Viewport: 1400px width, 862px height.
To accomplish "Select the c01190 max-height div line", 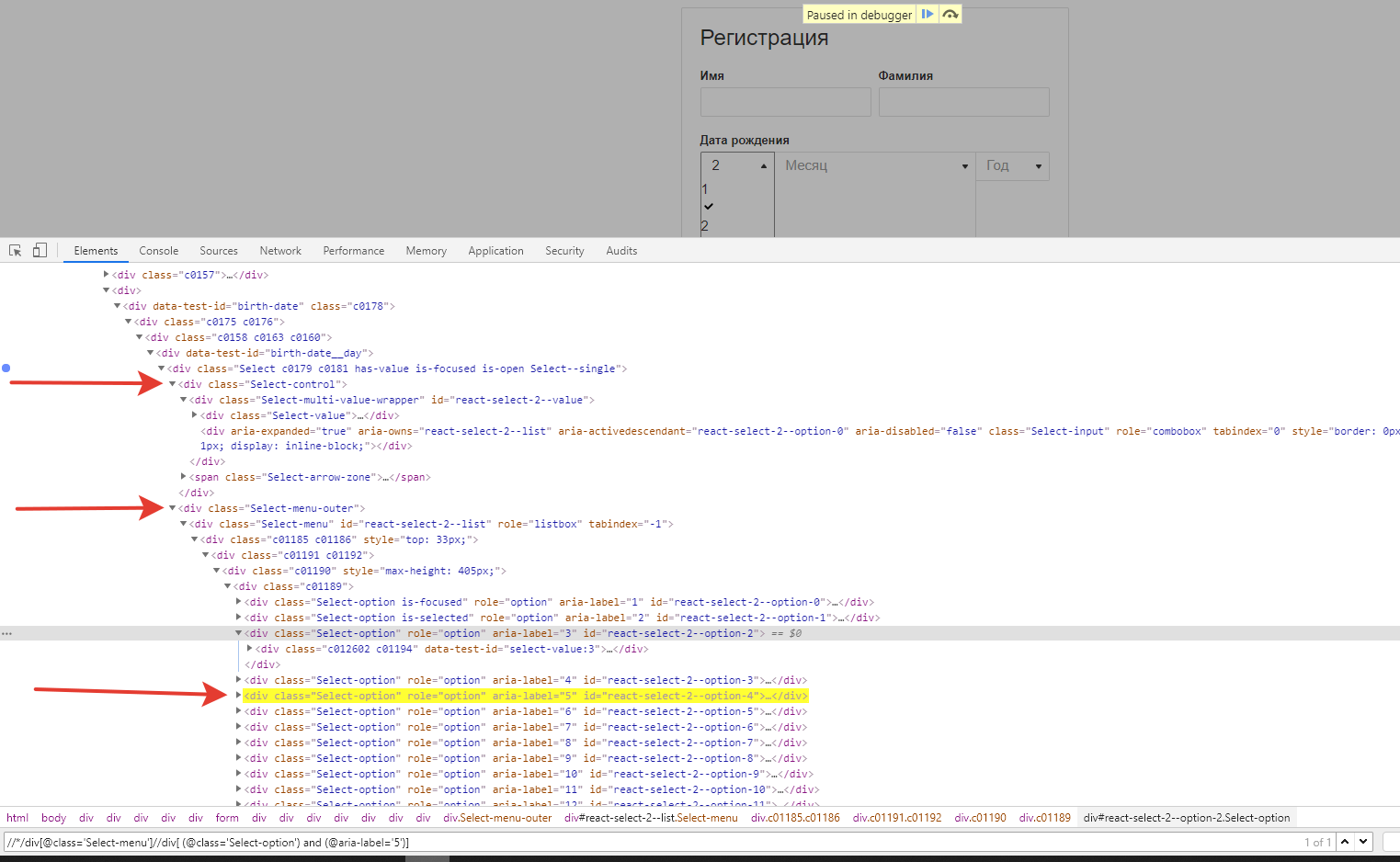I will coord(365,571).
